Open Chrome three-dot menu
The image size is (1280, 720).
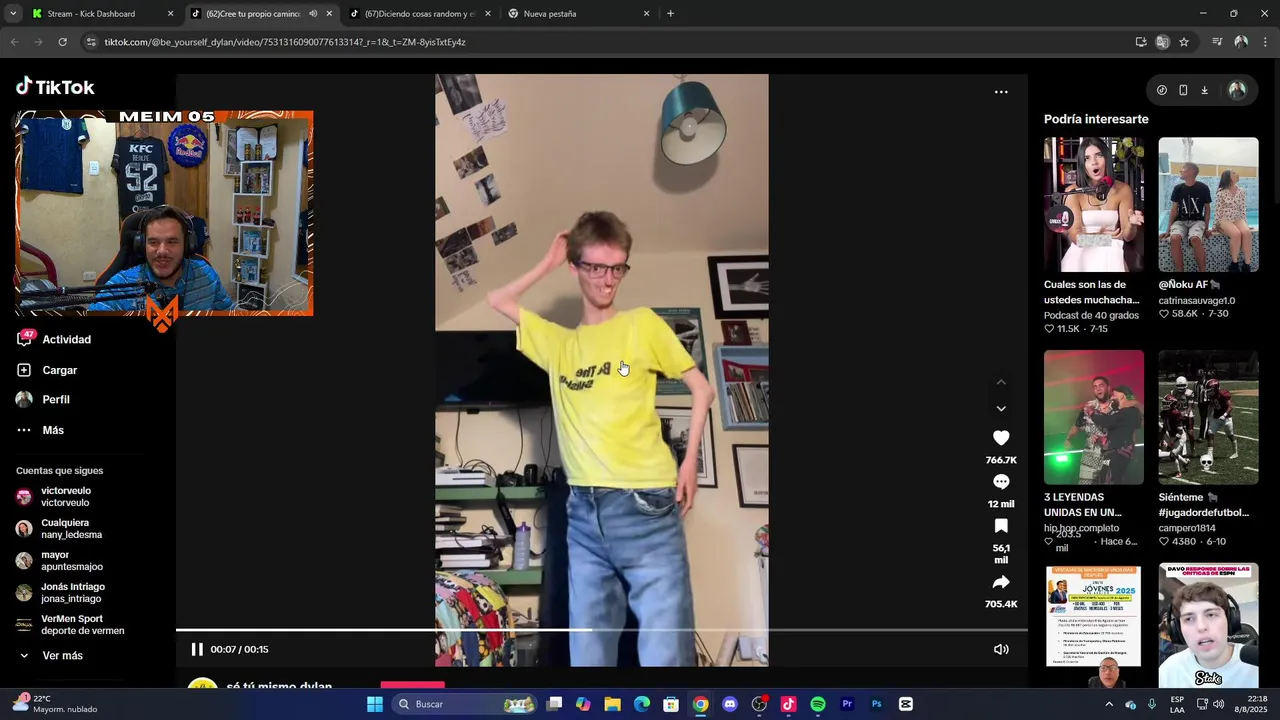1265,42
